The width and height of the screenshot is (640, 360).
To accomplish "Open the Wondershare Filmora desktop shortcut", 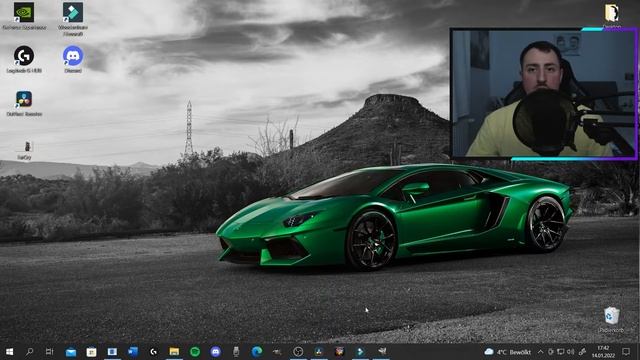I will point(73,18).
